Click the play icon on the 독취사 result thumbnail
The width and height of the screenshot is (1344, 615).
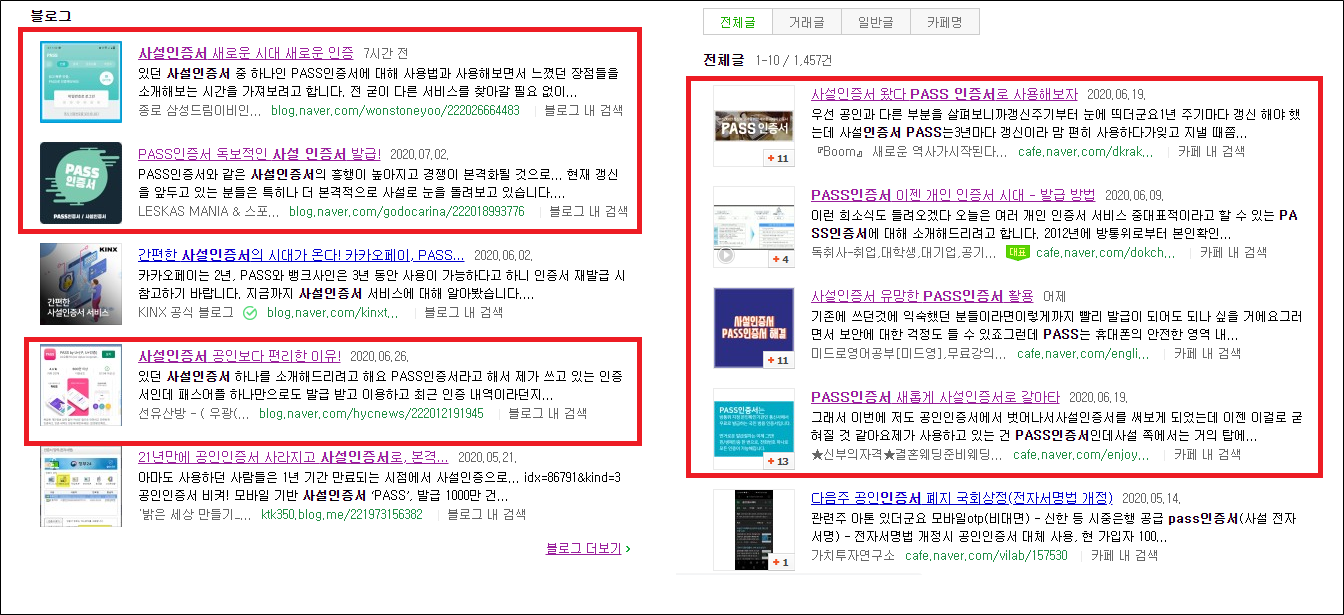(x=726, y=255)
